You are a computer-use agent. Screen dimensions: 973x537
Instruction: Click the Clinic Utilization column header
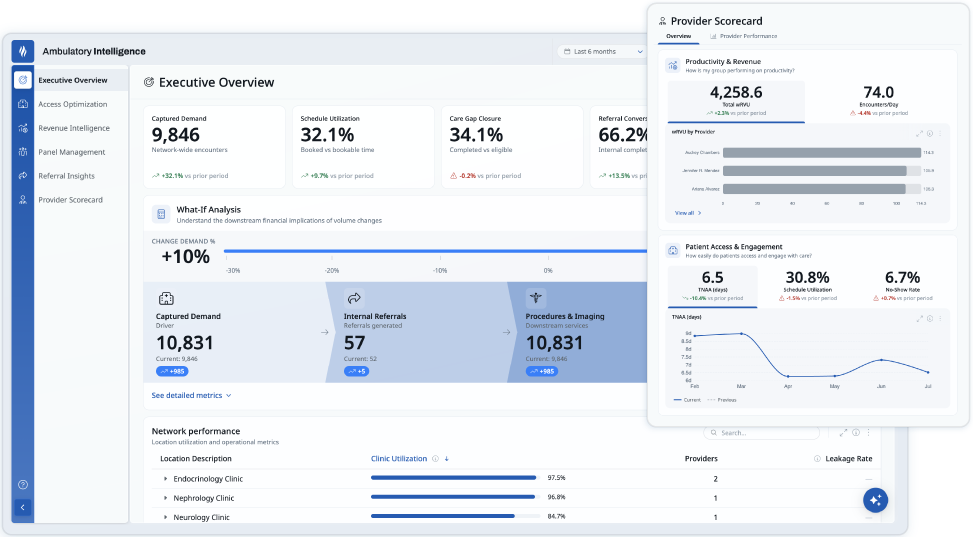(x=399, y=459)
